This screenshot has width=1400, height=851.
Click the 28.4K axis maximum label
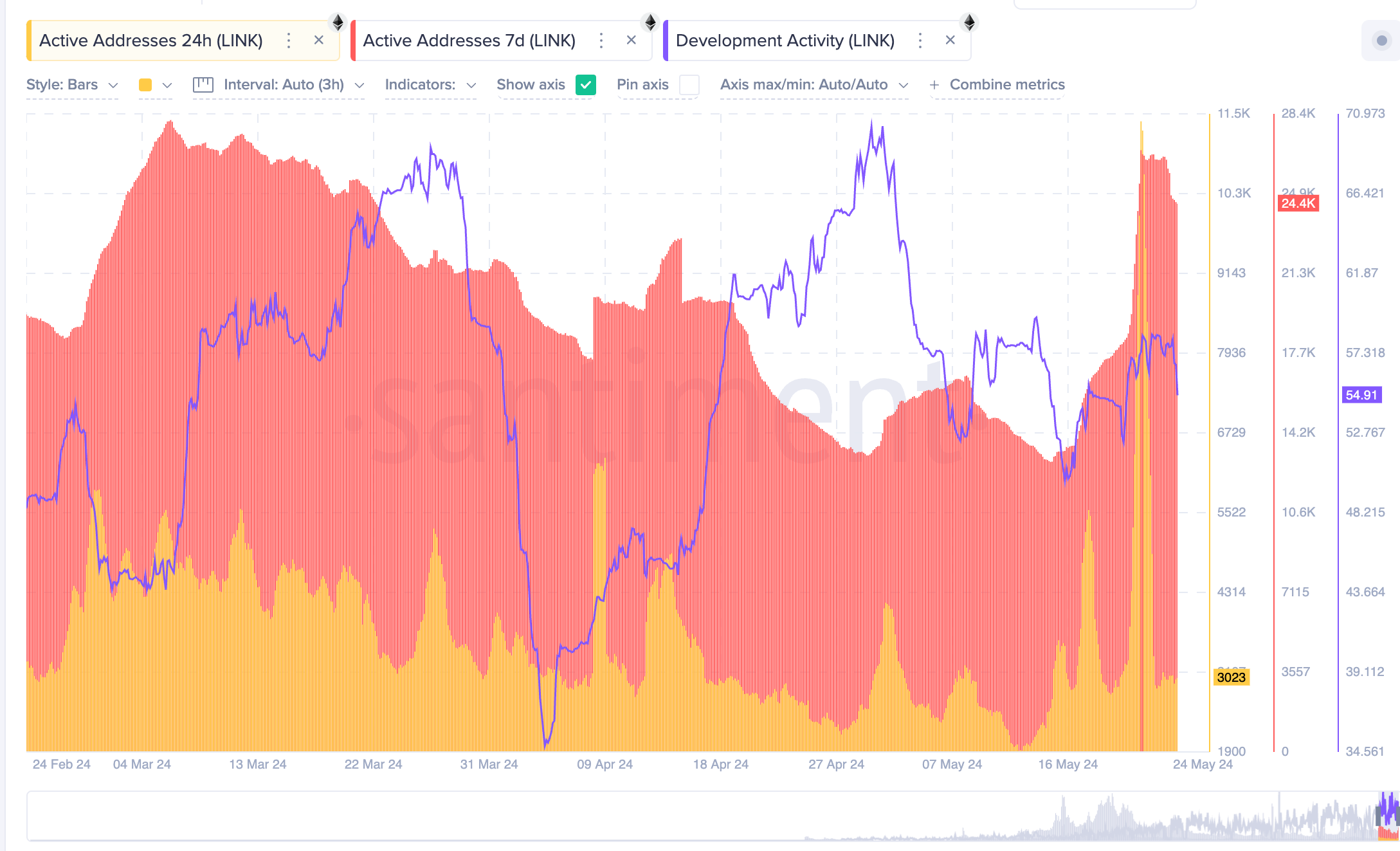[x=1298, y=113]
